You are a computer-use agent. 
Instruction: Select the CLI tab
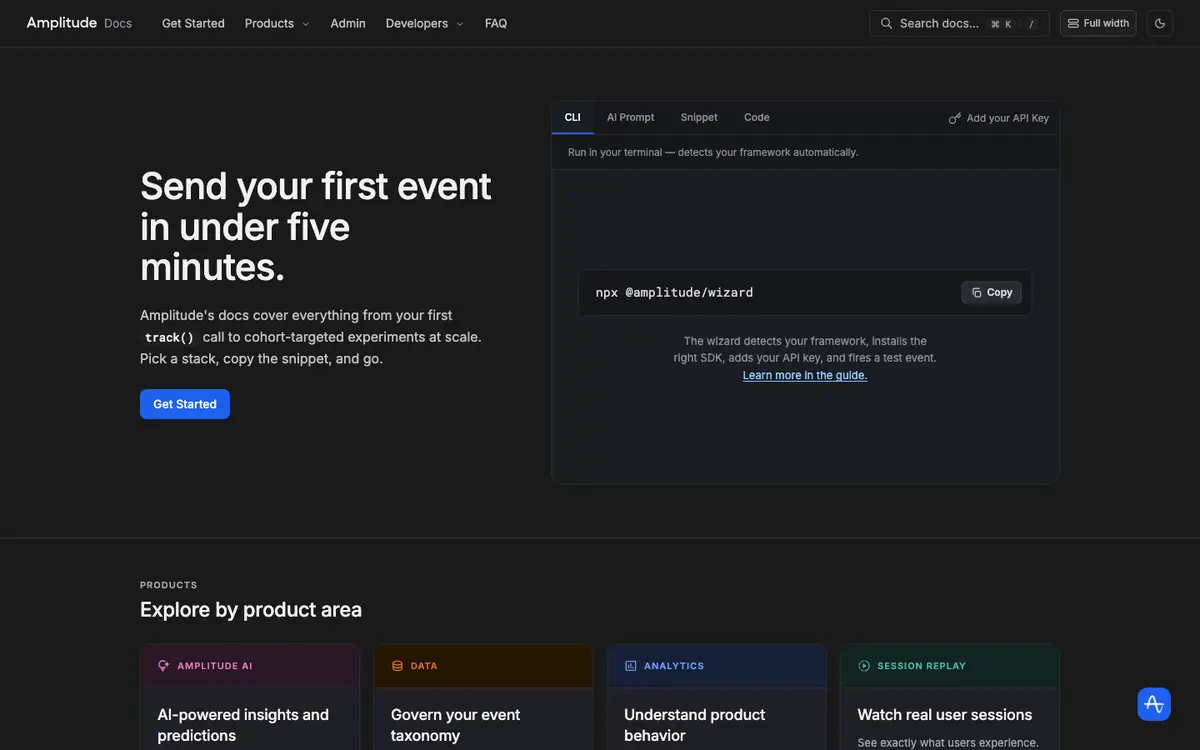pyautogui.click(x=572, y=117)
